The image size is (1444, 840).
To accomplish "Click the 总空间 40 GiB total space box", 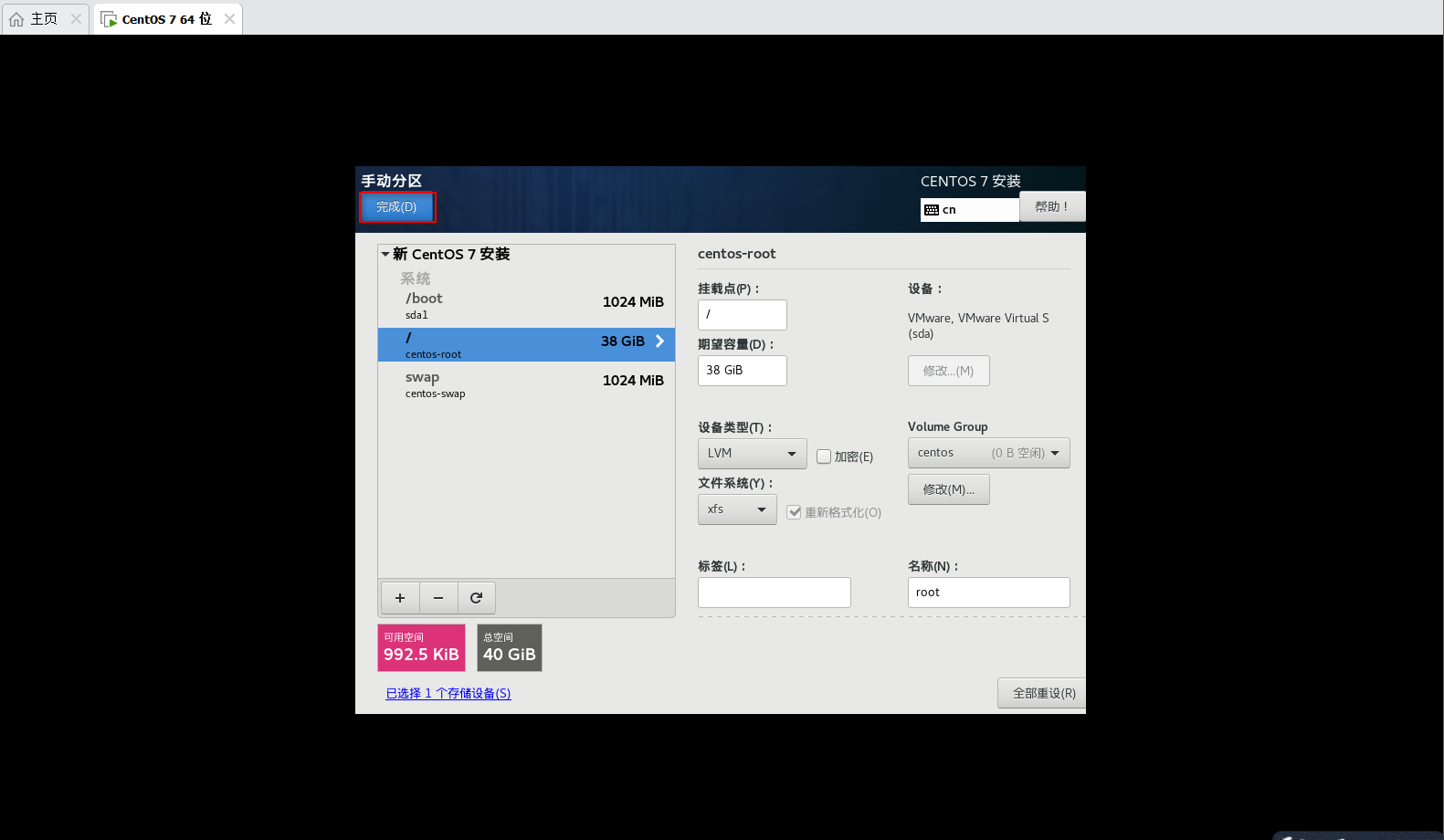I will (x=510, y=647).
